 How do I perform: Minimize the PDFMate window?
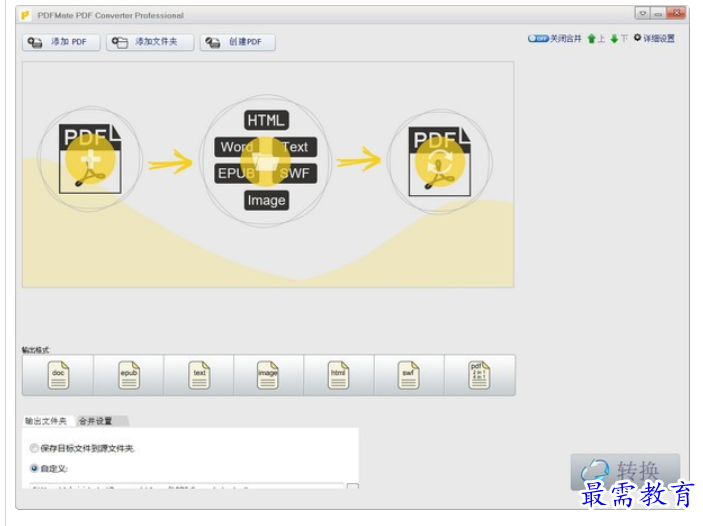pyautogui.click(x=658, y=13)
